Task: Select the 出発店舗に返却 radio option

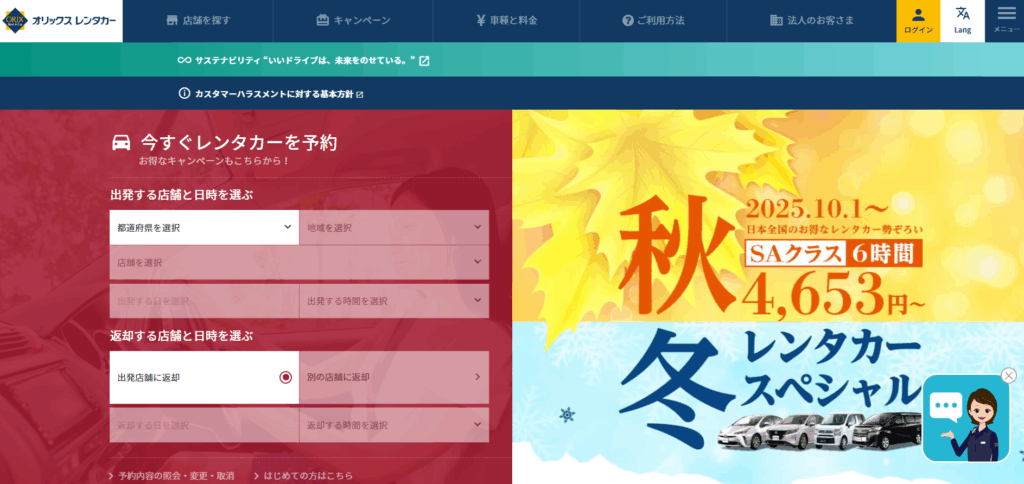Action: (x=204, y=378)
